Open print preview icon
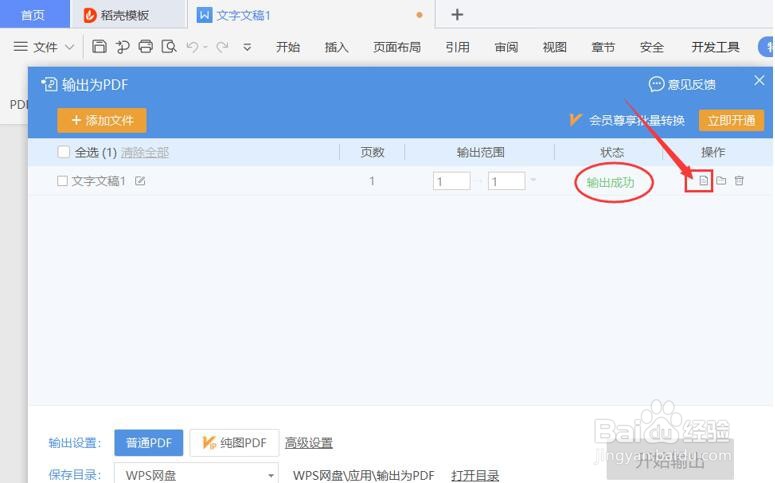The height and width of the screenshot is (483, 775). pos(169,47)
